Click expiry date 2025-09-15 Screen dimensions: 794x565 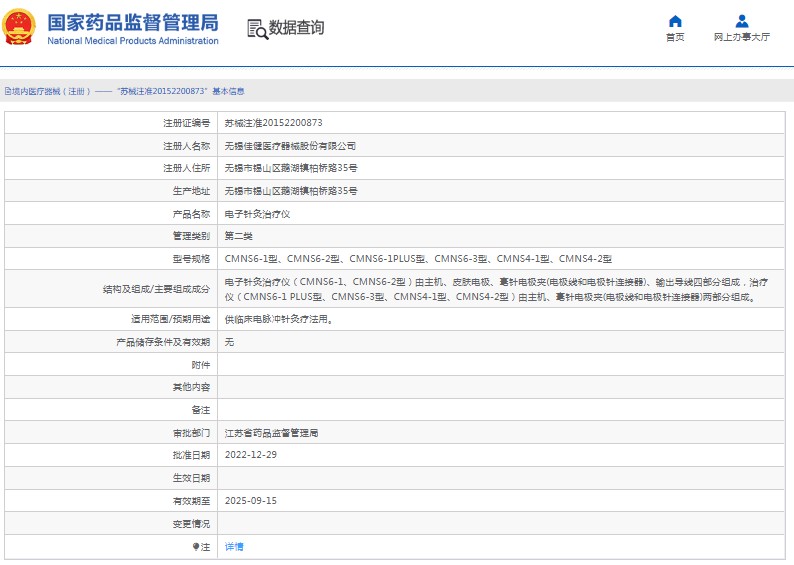click(251, 501)
